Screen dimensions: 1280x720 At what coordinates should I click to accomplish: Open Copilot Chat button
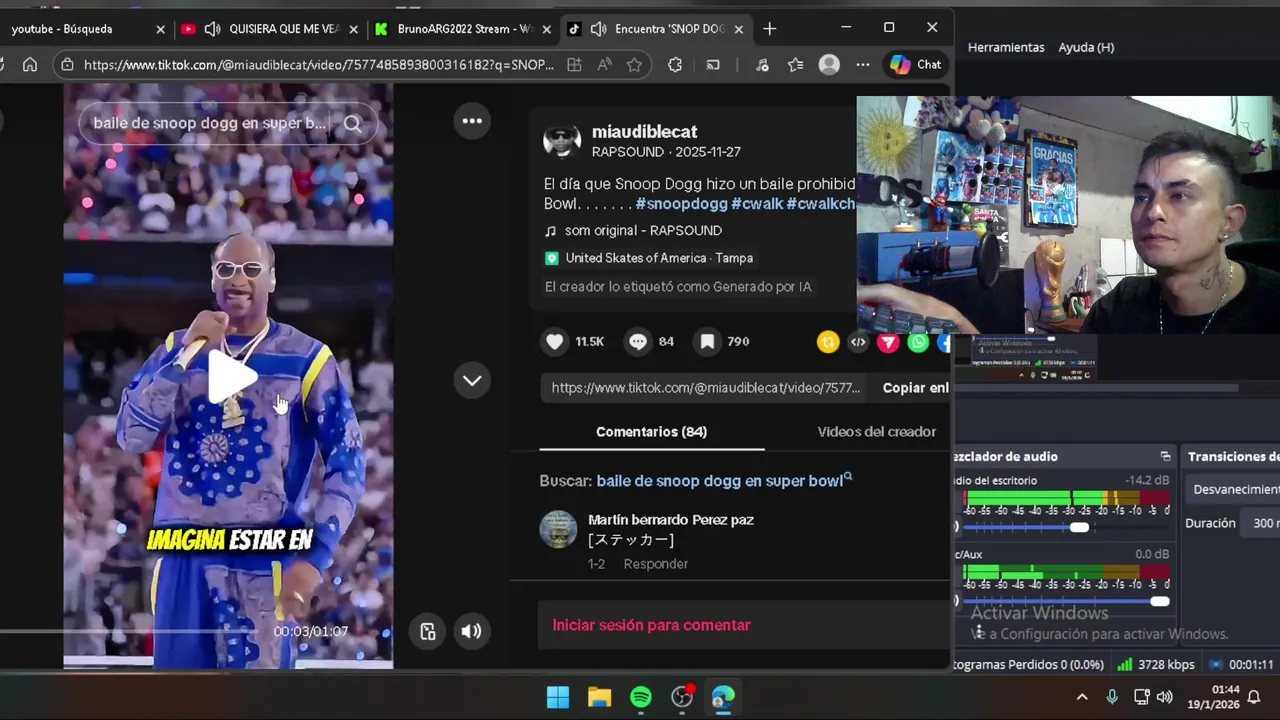click(915, 65)
